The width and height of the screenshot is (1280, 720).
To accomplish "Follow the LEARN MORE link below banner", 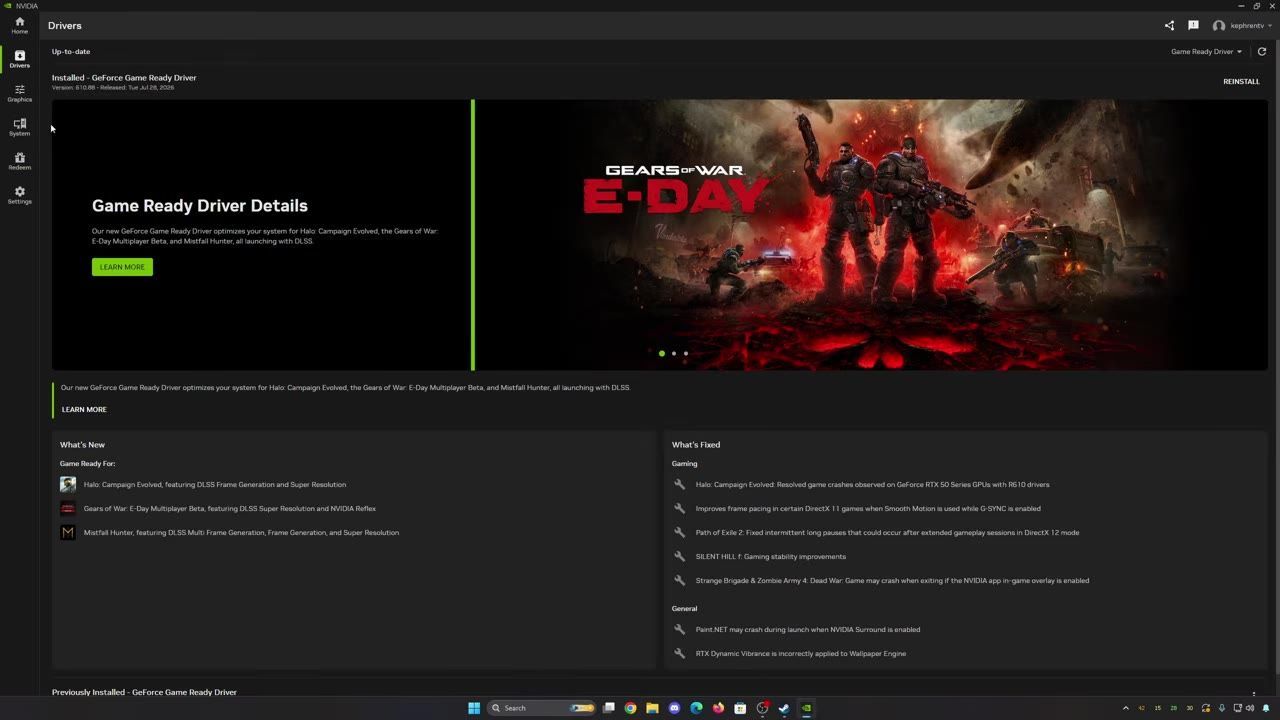I will [x=84, y=409].
